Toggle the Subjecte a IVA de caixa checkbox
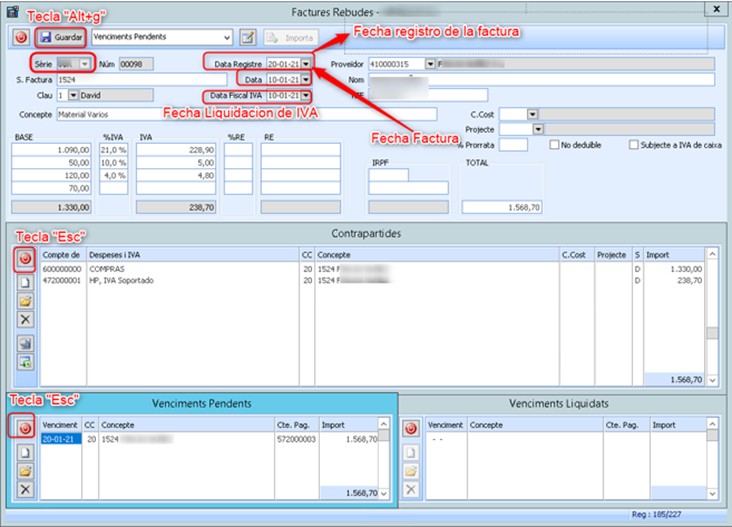The image size is (732, 527). click(634, 145)
